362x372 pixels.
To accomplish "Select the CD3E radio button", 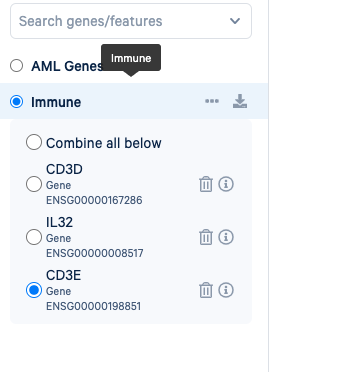I will (x=34, y=290).
